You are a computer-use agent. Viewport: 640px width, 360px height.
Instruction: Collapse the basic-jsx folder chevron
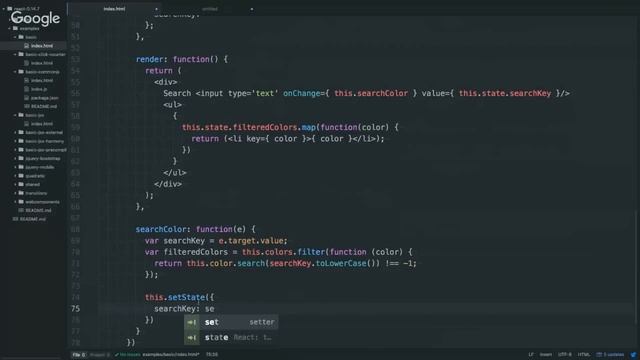click(x=15, y=115)
